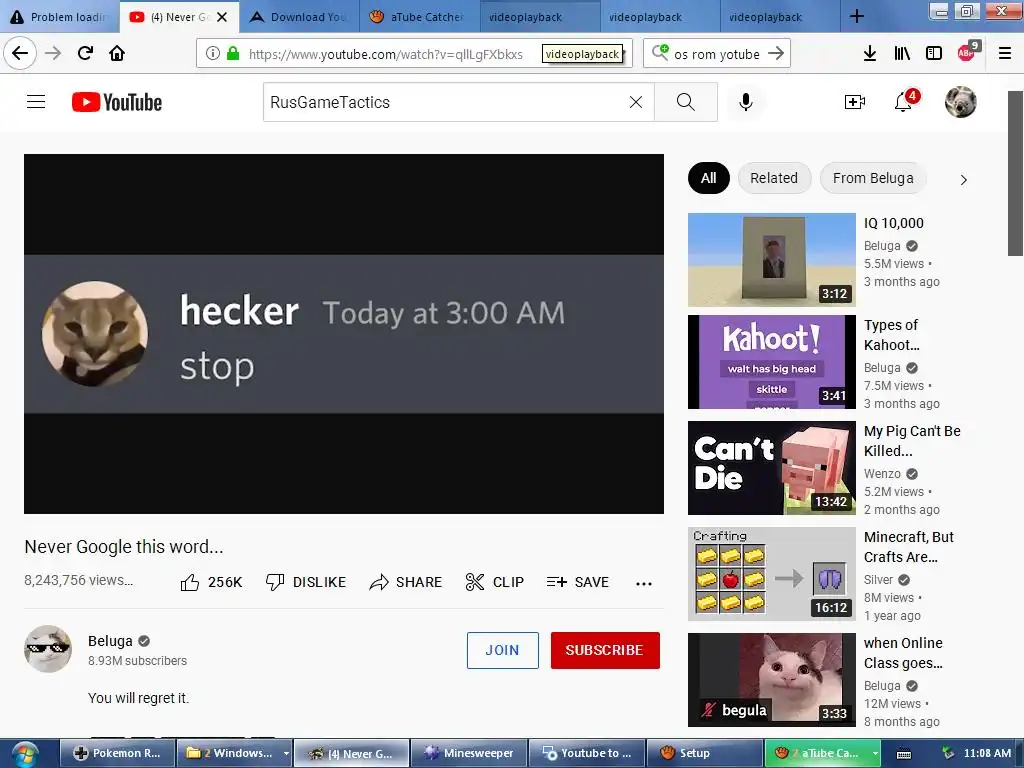Image resolution: width=1024 pixels, height=768 pixels.
Task: Click the video player area
Action: click(344, 334)
